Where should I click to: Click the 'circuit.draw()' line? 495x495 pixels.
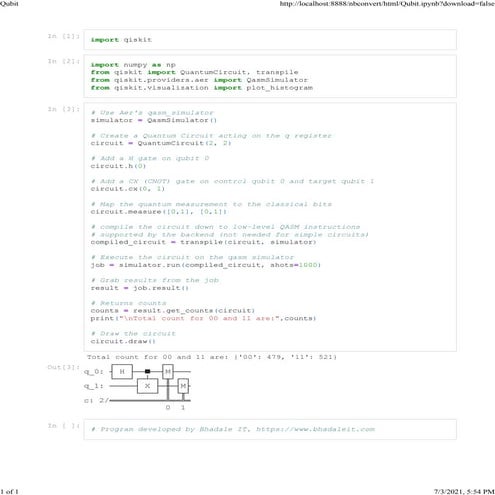click(x=123, y=341)
